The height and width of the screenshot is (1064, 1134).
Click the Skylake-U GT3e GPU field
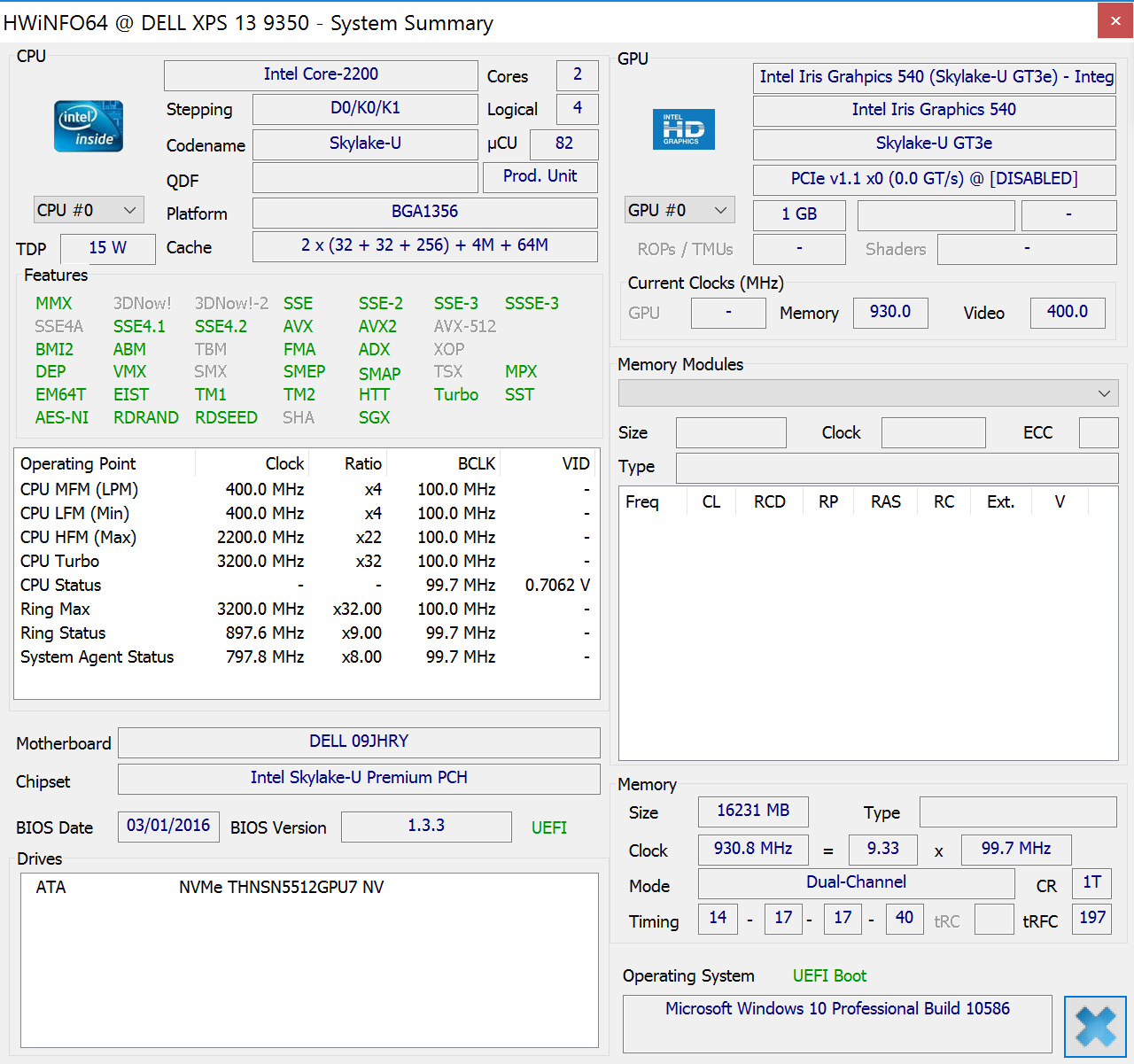(935, 144)
